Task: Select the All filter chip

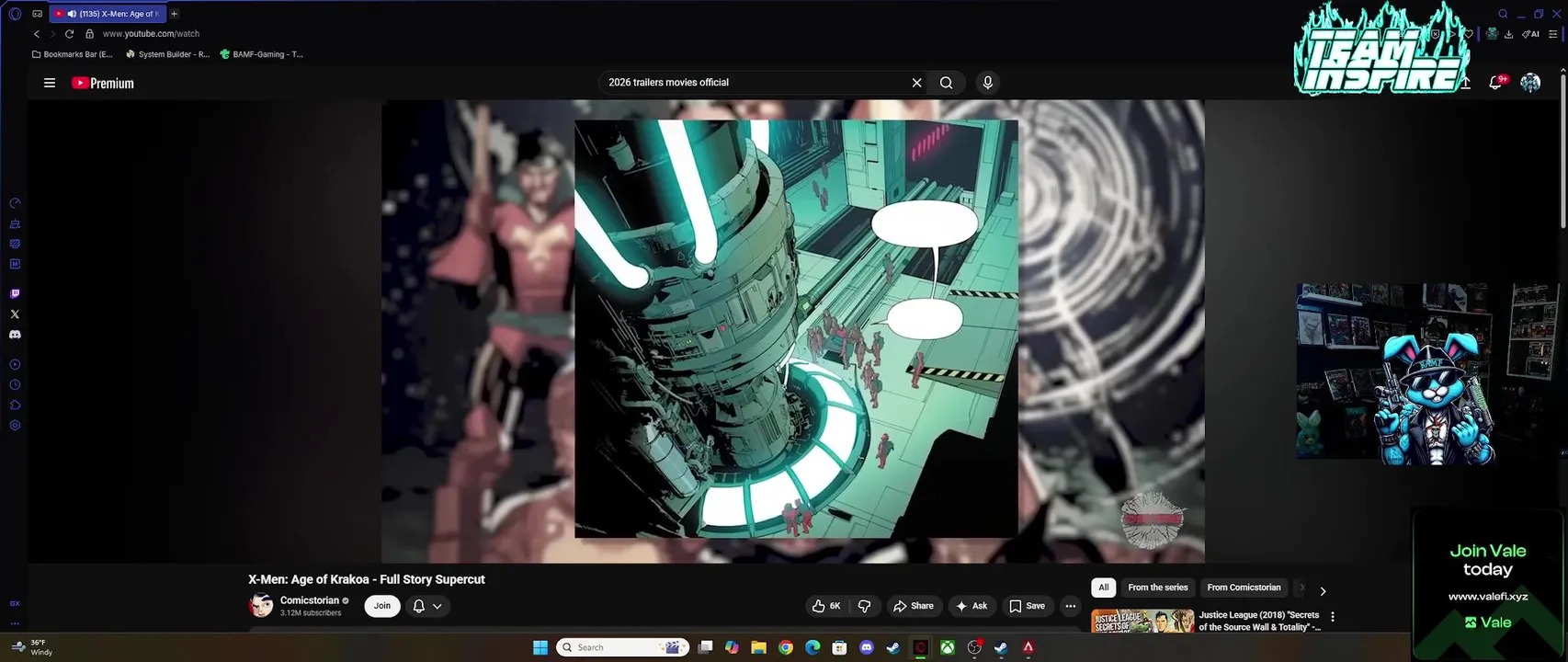Action: (x=1104, y=588)
